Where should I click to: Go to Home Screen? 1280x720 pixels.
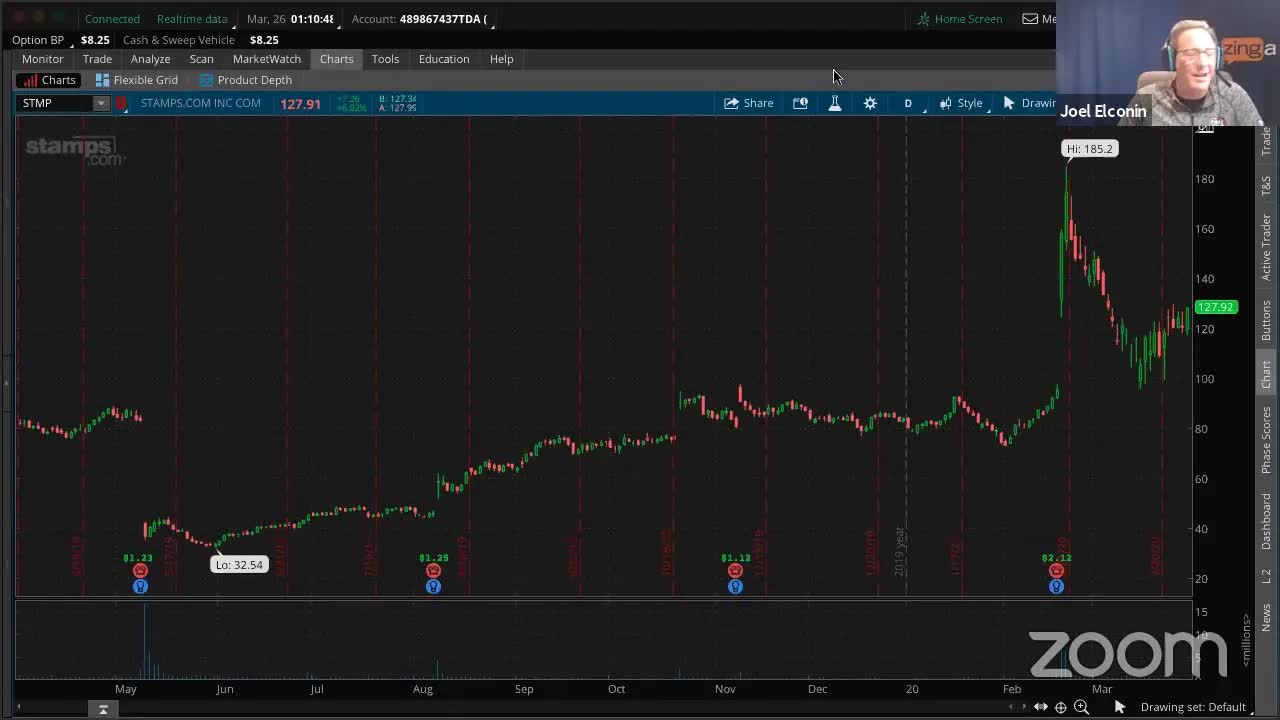pyautogui.click(x=960, y=19)
